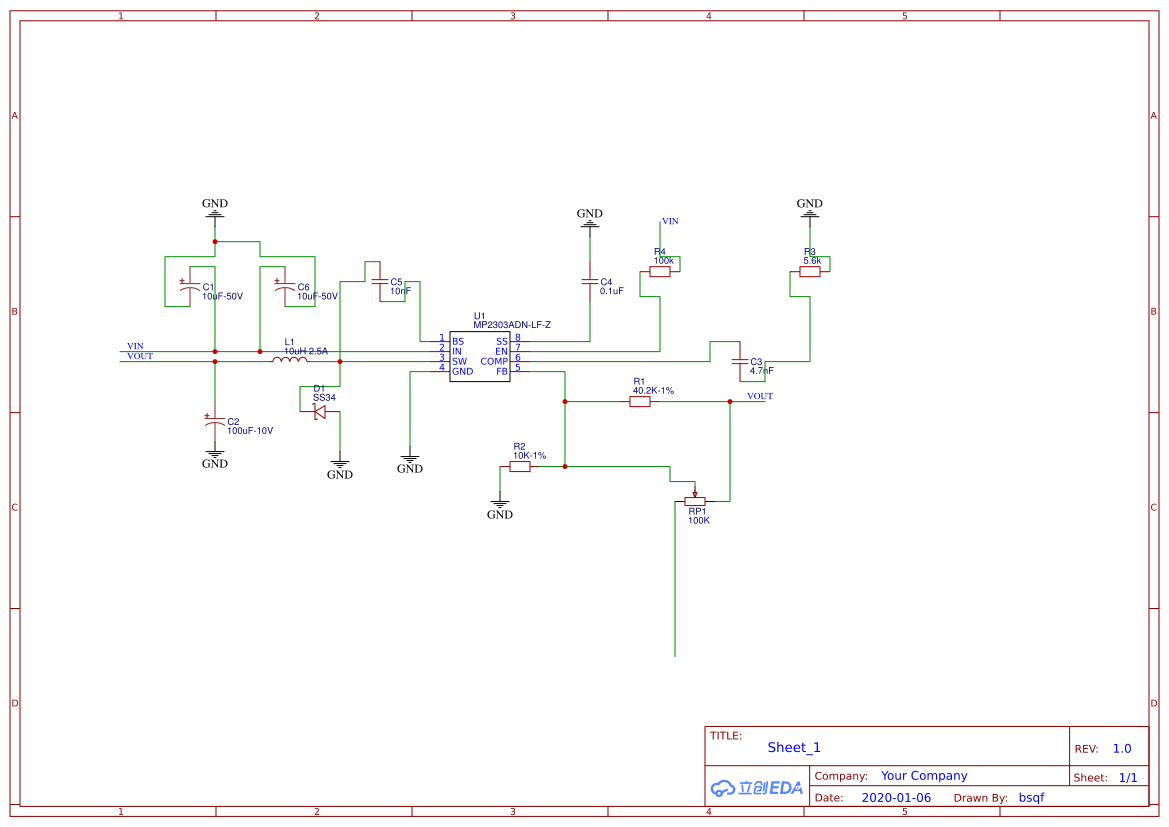Select the R4 100k resistor symbol

point(660,271)
